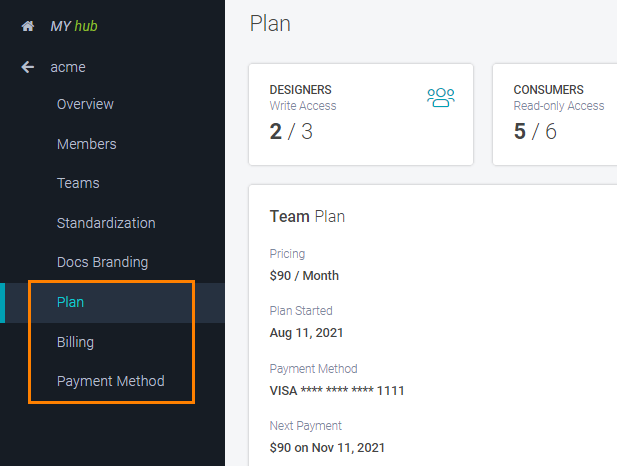Click the next payment date text

click(327, 448)
